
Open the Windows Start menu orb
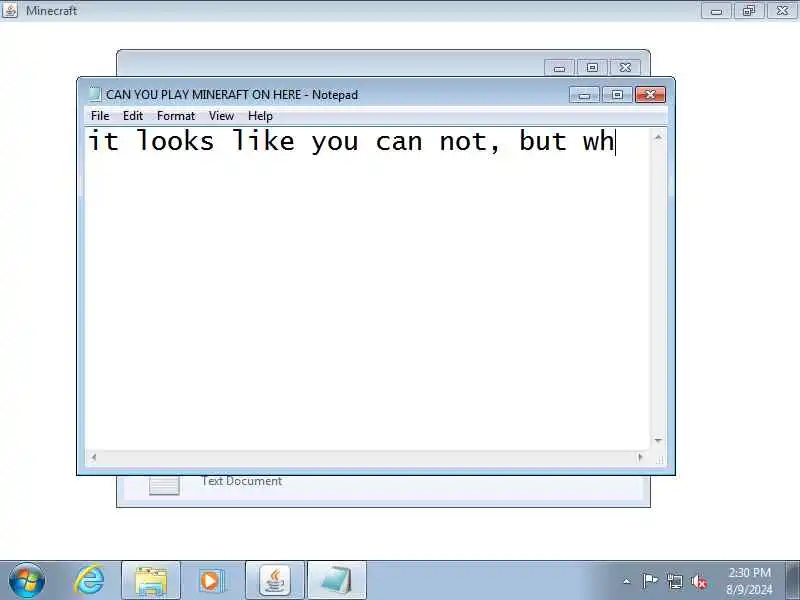click(27, 580)
